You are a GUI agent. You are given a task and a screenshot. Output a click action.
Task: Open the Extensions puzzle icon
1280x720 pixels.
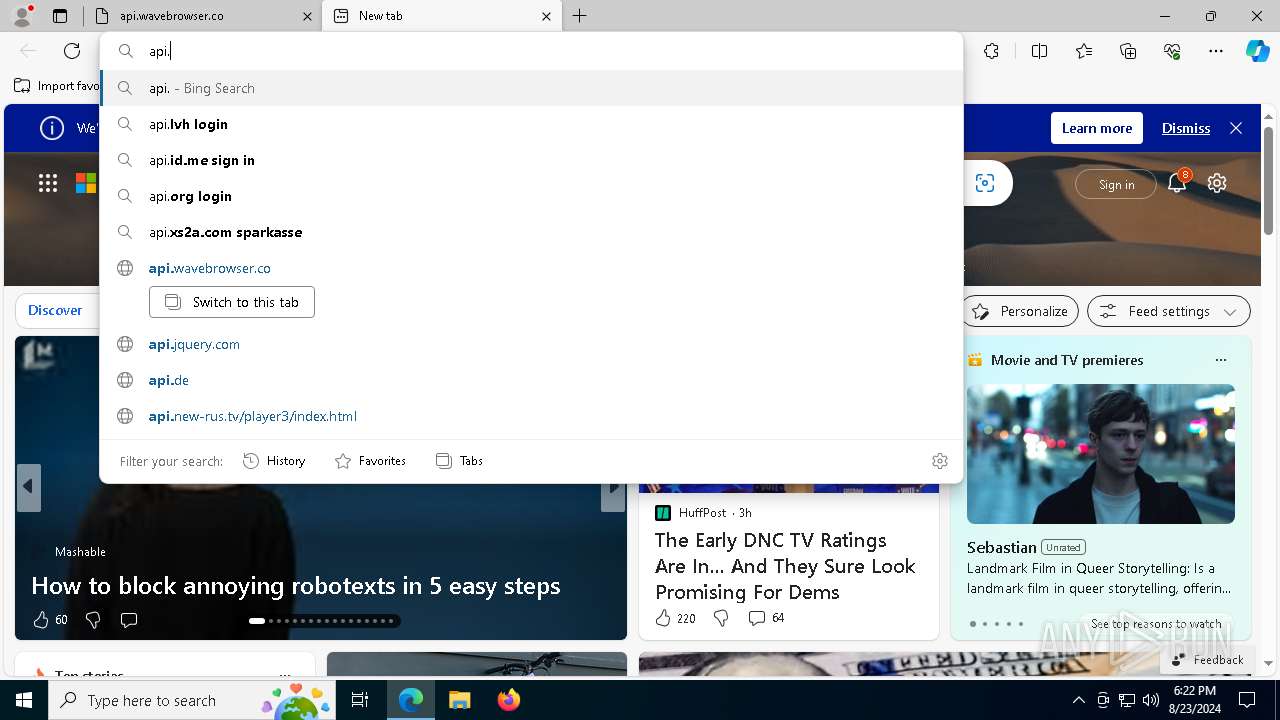[991, 51]
